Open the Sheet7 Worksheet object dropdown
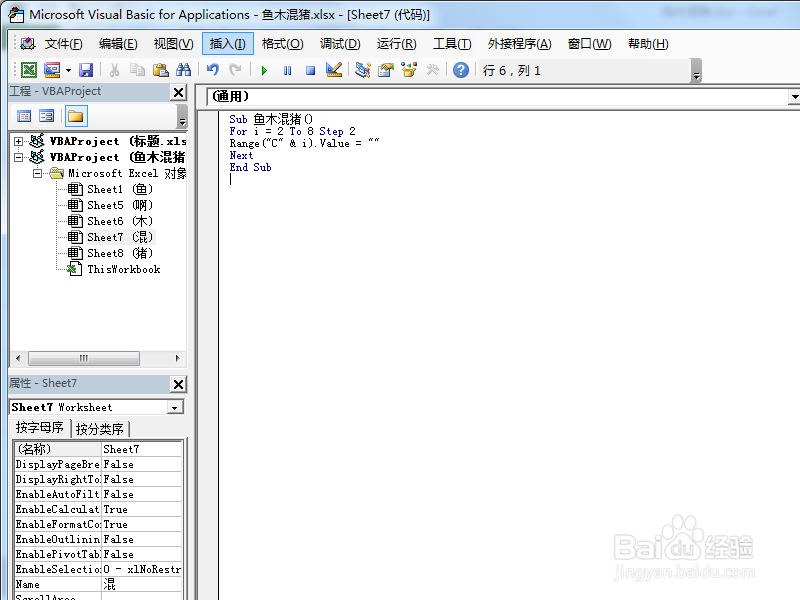The width and height of the screenshot is (800, 600). click(175, 408)
